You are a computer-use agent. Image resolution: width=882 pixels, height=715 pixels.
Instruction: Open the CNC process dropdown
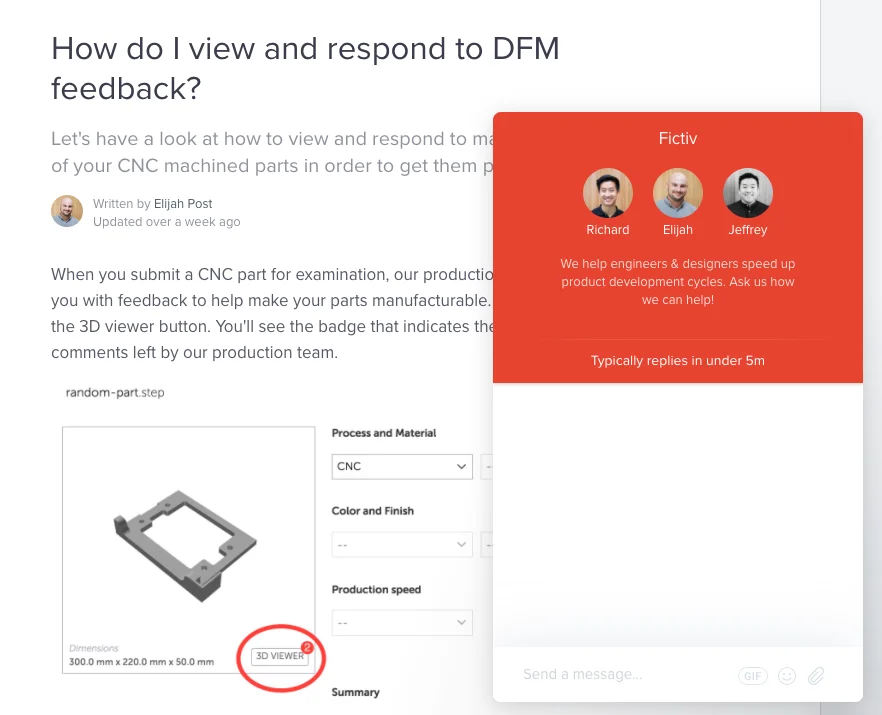tap(402, 466)
